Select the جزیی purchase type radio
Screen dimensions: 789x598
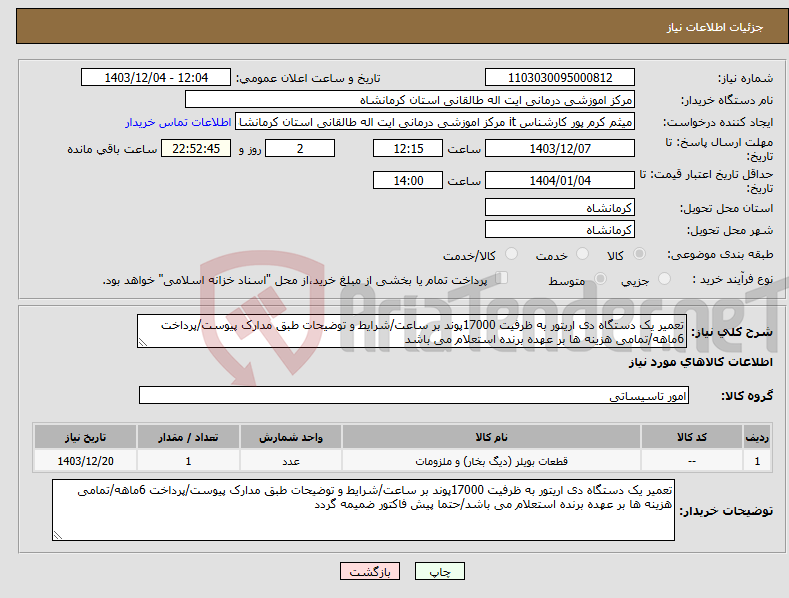tap(664, 278)
